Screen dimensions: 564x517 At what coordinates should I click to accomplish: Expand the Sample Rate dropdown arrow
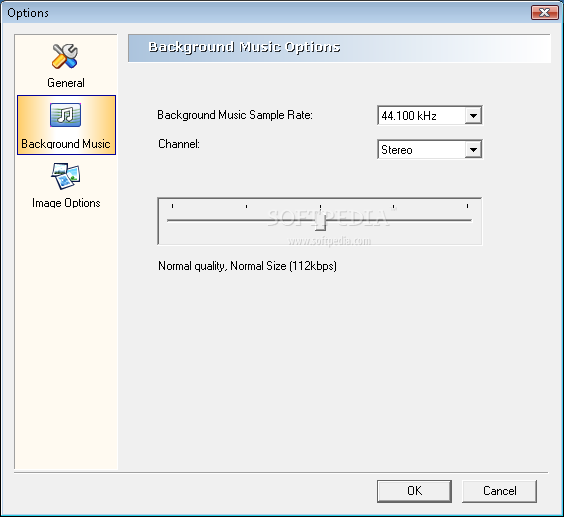(x=473, y=116)
